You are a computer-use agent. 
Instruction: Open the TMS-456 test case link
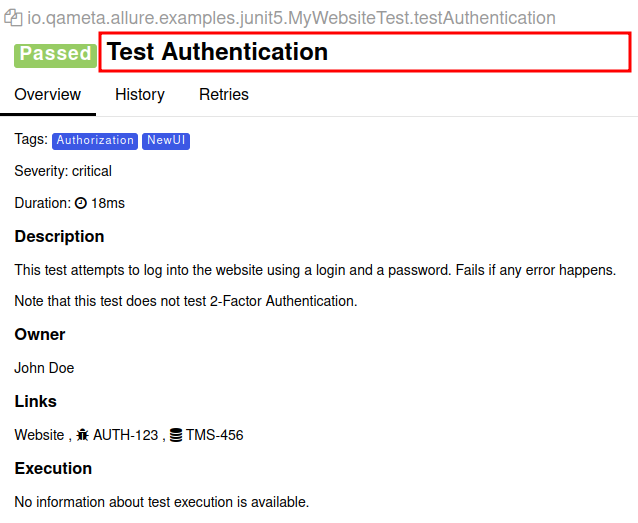[x=214, y=435]
